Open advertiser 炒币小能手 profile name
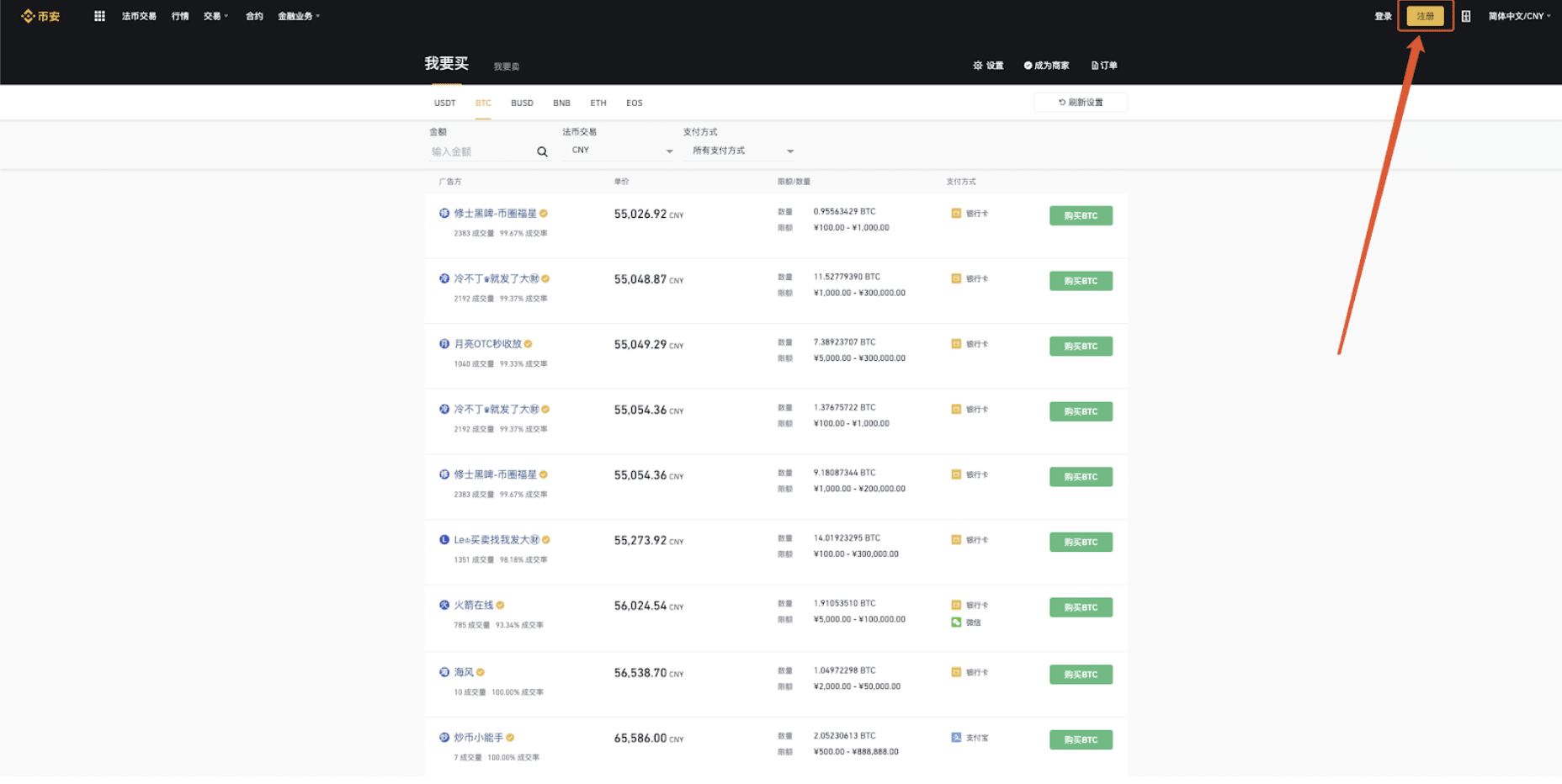Viewport: 1562px width, 784px height. point(479,738)
